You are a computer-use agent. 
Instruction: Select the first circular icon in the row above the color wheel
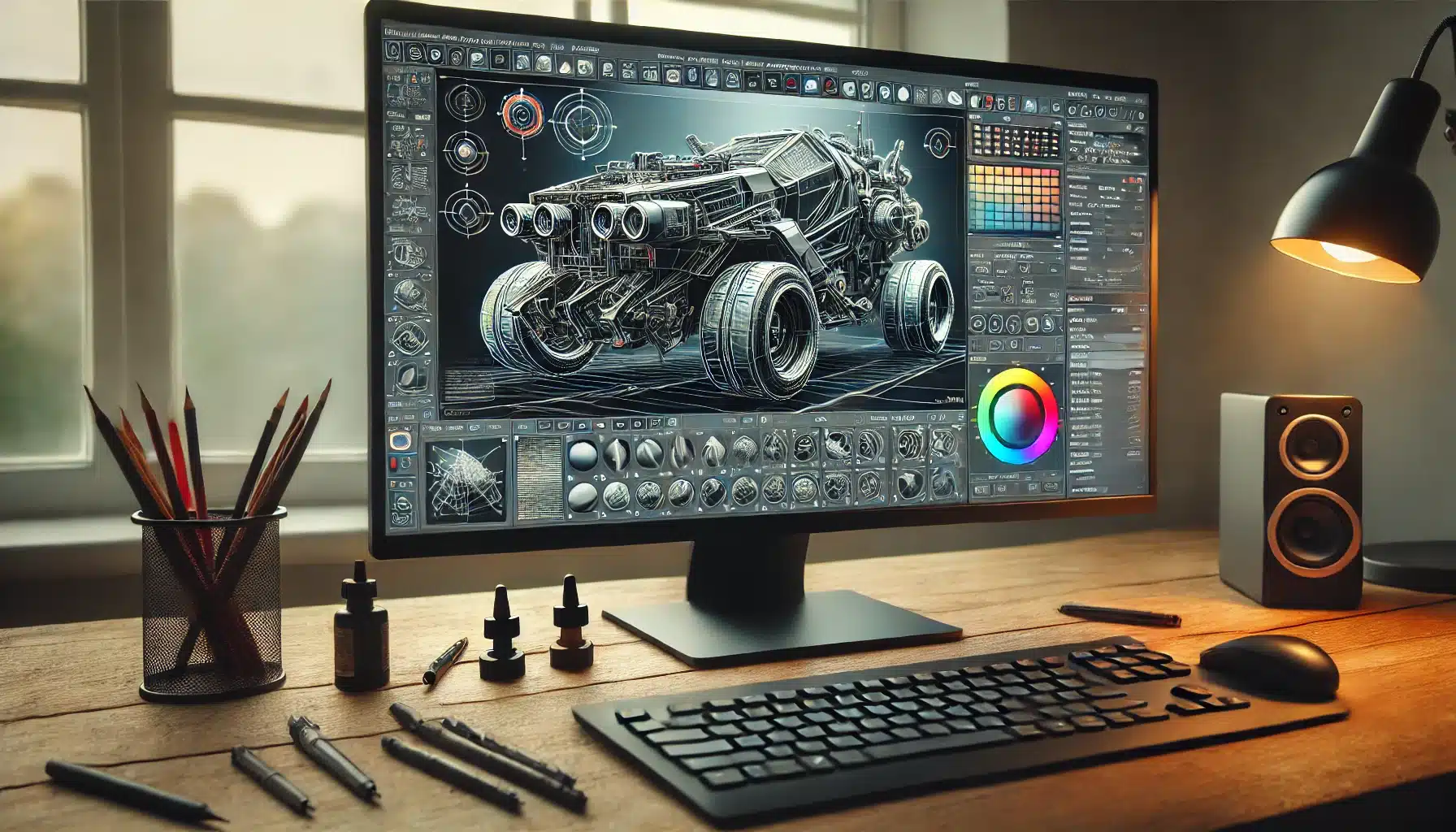pyautogui.click(x=978, y=325)
